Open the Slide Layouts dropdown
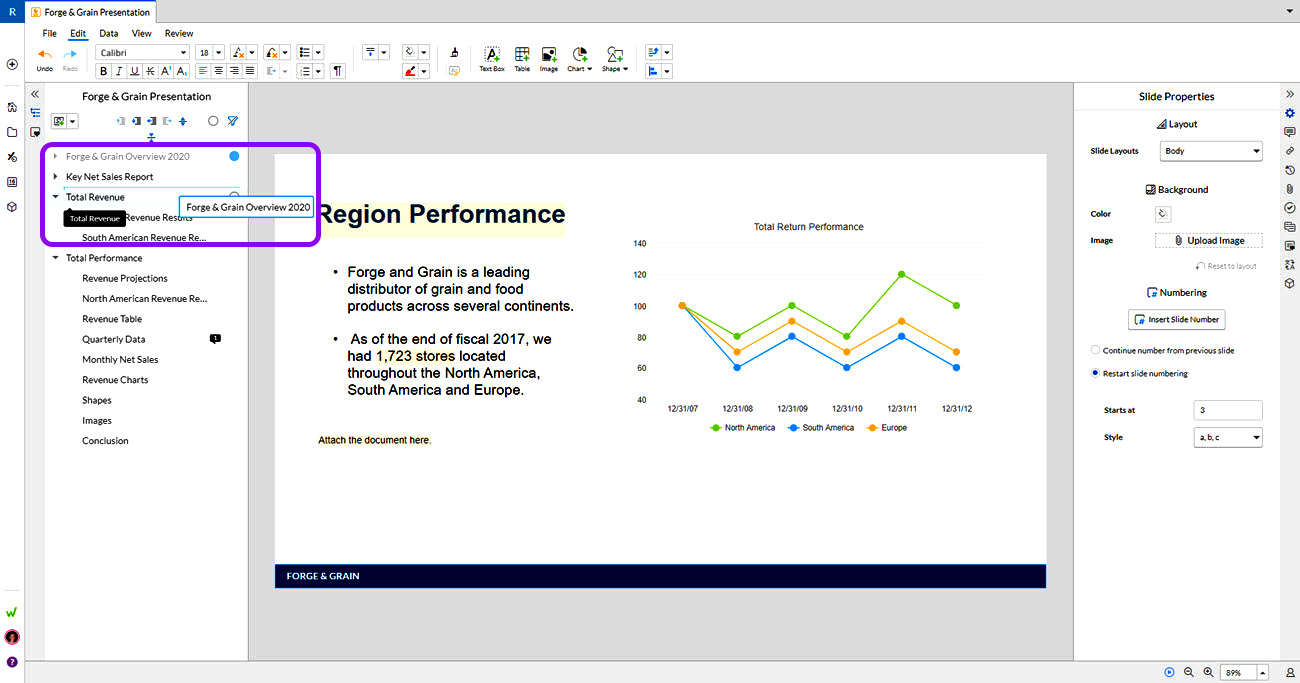Viewport: 1300px width, 683px height. 1211,151
